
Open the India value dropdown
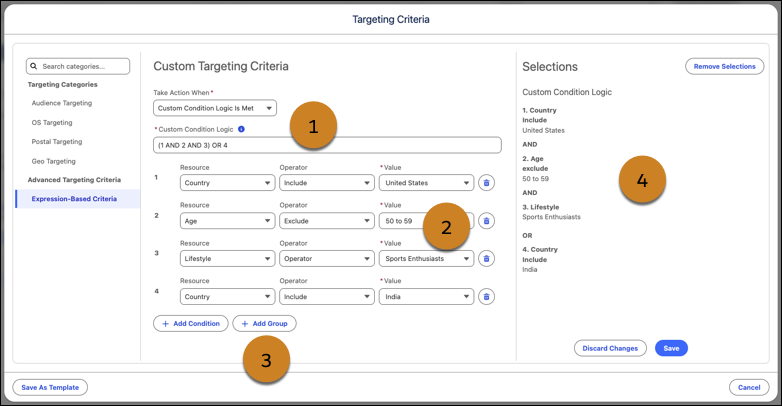tap(426, 297)
